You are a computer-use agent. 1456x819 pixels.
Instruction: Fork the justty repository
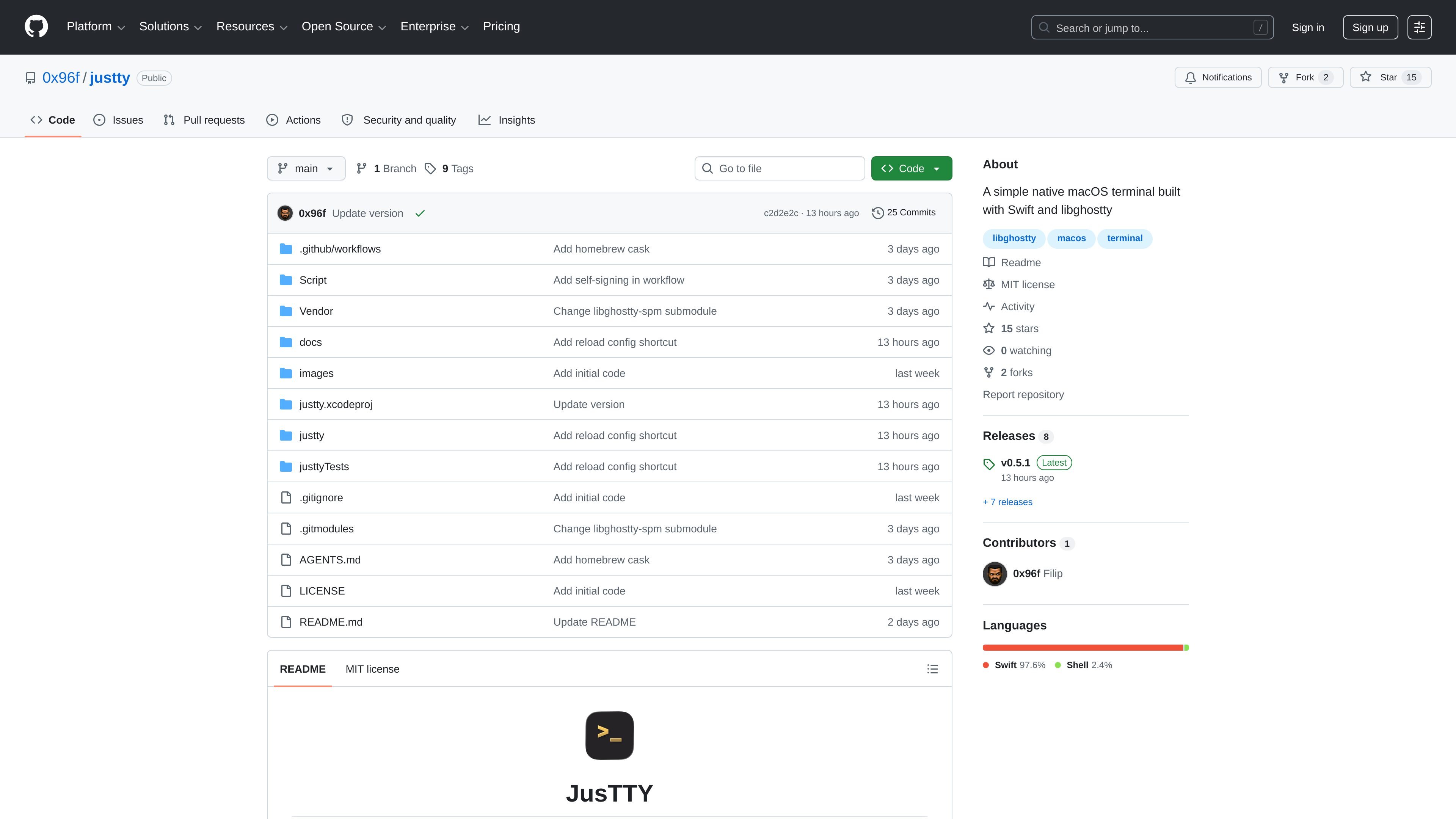click(x=1305, y=77)
